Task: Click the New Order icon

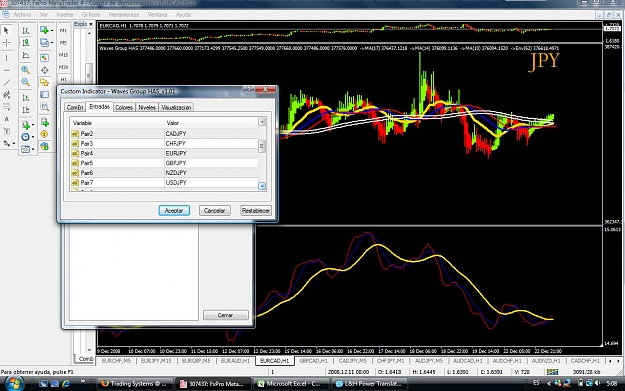Action: tap(45, 122)
